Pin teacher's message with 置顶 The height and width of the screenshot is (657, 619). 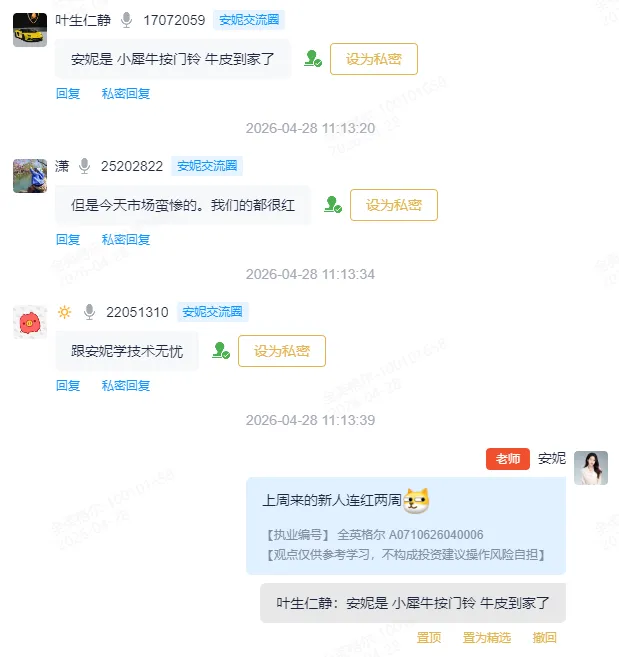click(429, 638)
